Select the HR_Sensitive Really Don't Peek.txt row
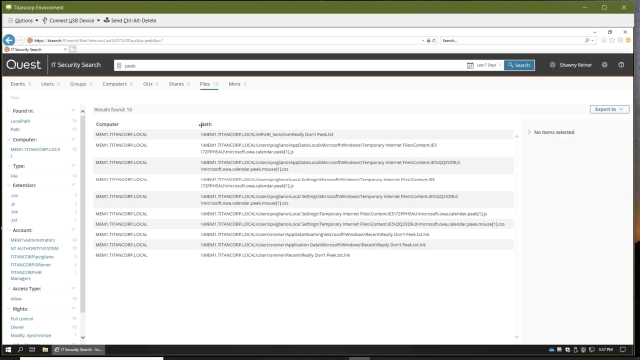The height and width of the screenshot is (360, 640). tap(303, 134)
